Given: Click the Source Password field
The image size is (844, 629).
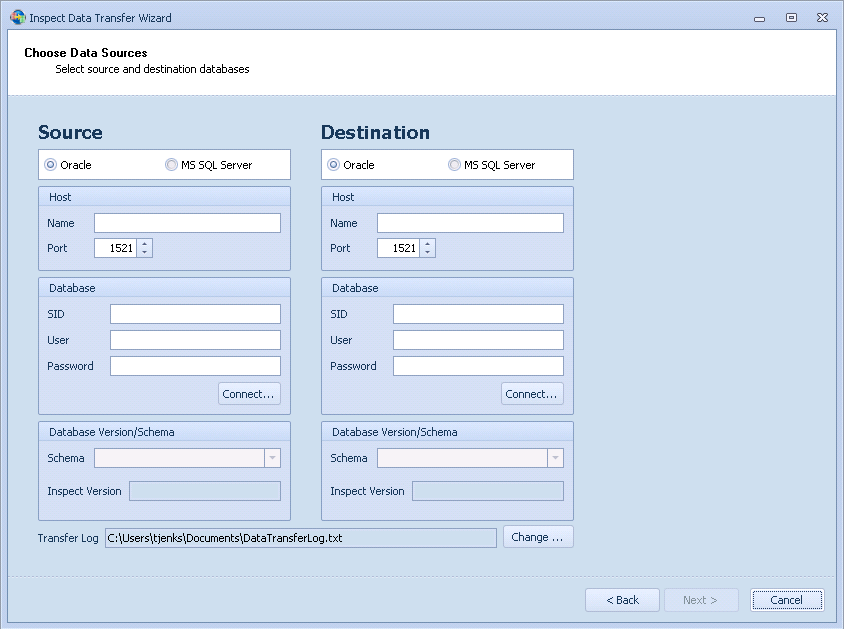Looking at the screenshot, I should 195,366.
